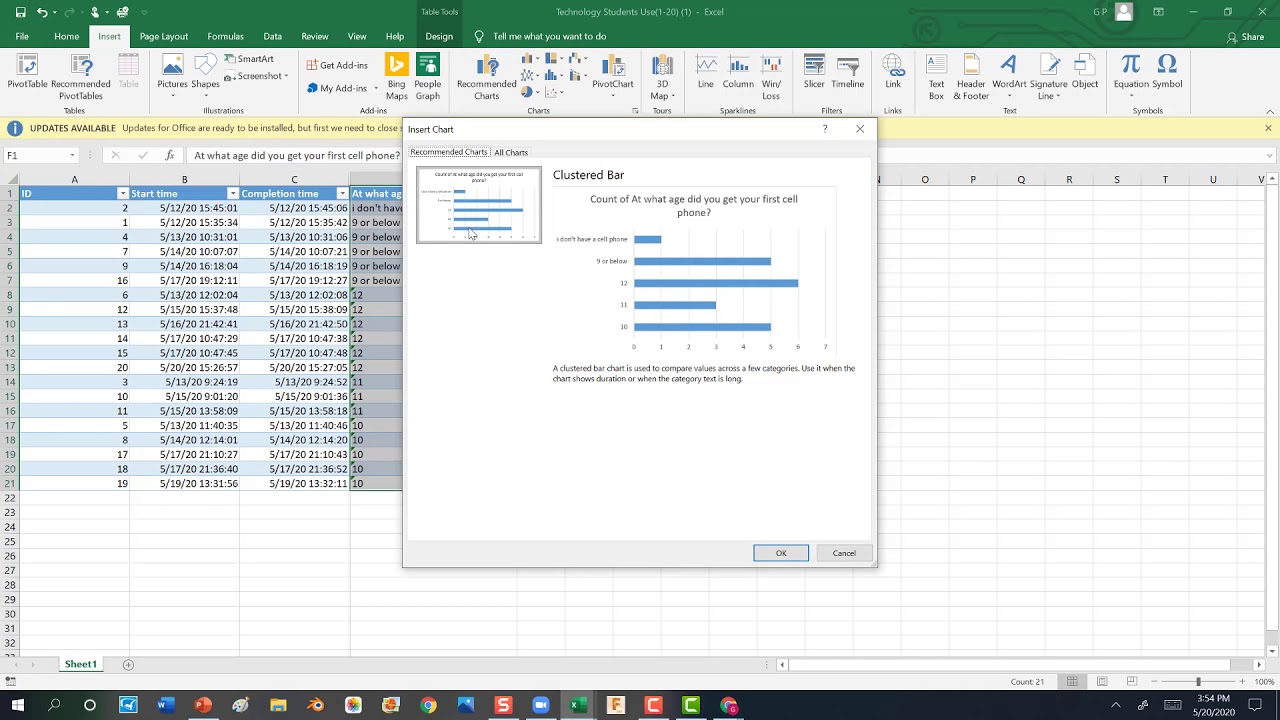Expand the Name Box dropdown
This screenshot has height=720, width=1280.
tap(72, 155)
